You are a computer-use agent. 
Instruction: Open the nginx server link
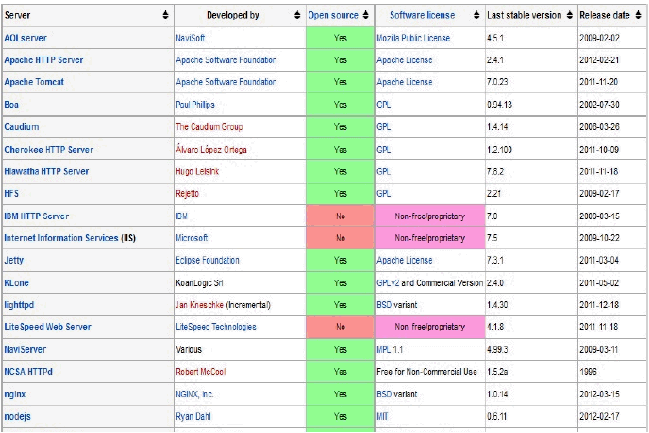pos(15,395)
